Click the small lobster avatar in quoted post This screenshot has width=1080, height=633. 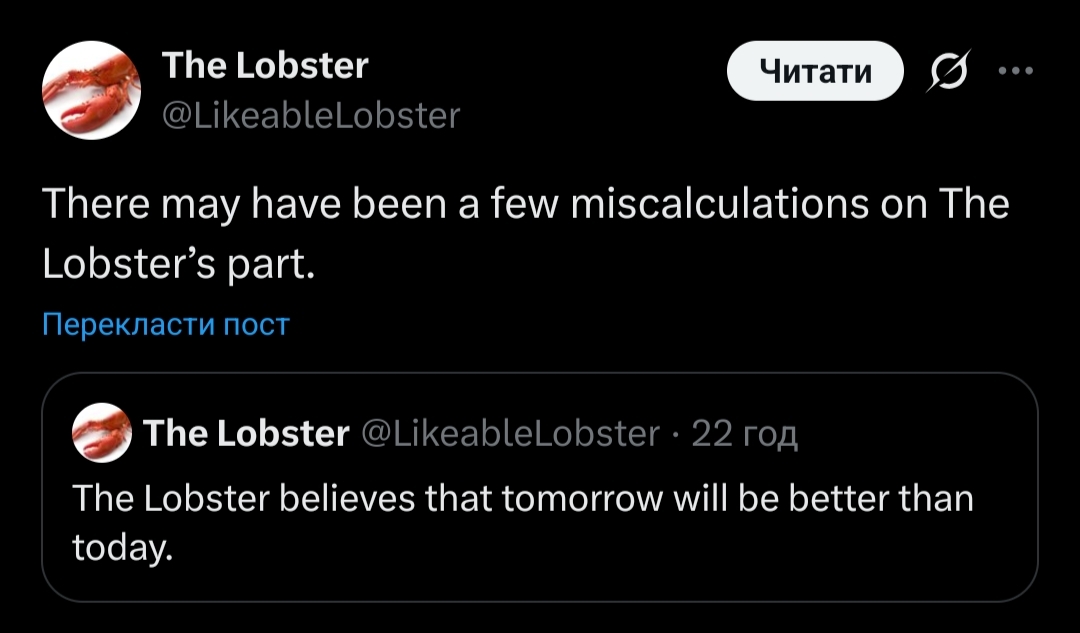tap(102, 433)
